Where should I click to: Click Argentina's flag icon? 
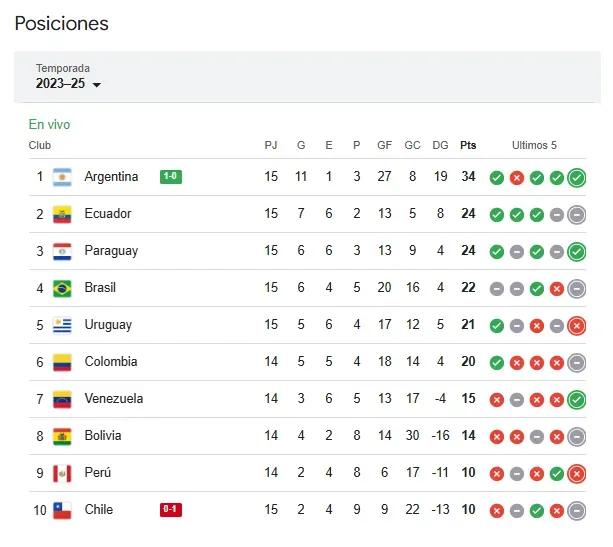click(62, 177)
